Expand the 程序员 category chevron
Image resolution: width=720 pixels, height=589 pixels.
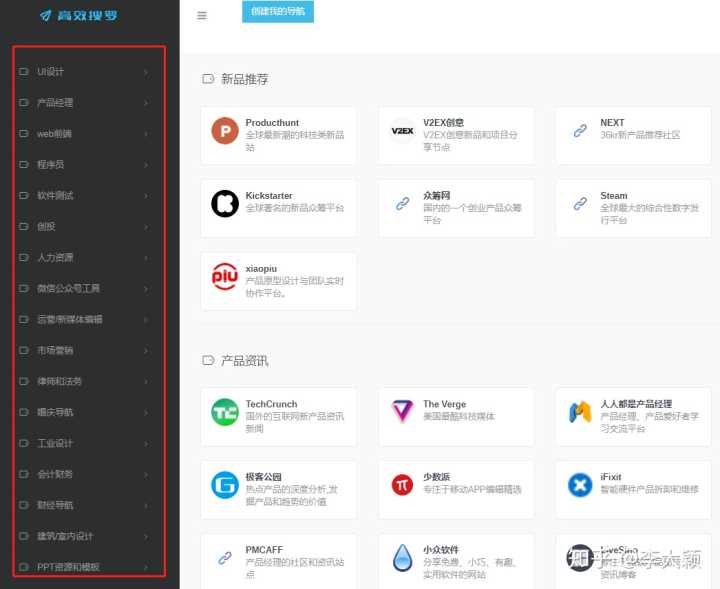(146, 165)
